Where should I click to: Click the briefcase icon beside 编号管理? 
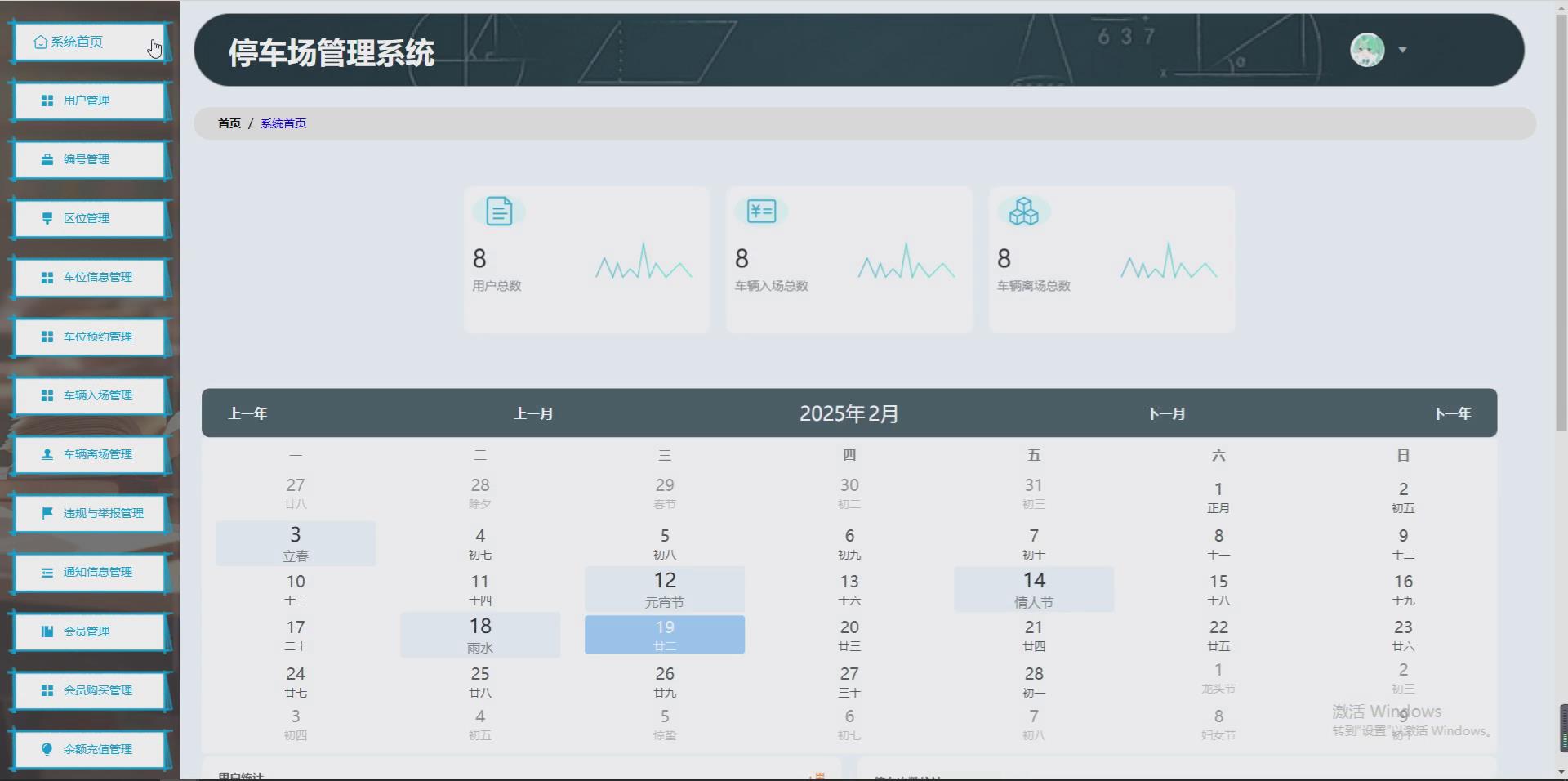coord(47,159)
